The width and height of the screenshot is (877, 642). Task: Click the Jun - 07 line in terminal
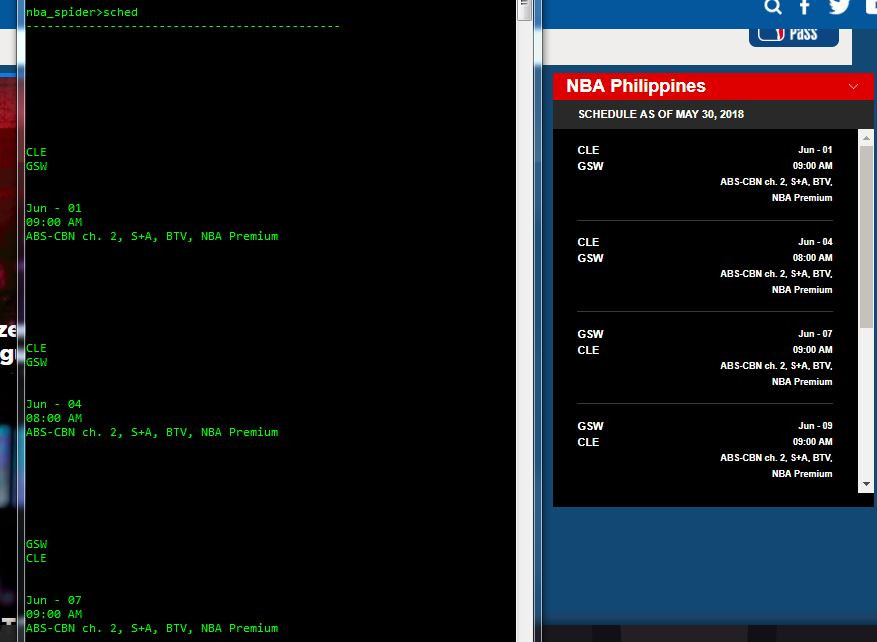(54, 600)
